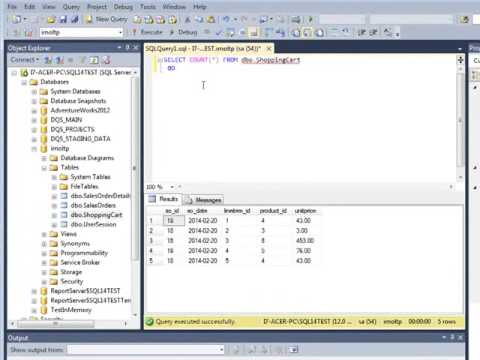Viewport: 480px width, 360px height.
Task: Select TestInMemory database
Action: [x=71, y=310]
